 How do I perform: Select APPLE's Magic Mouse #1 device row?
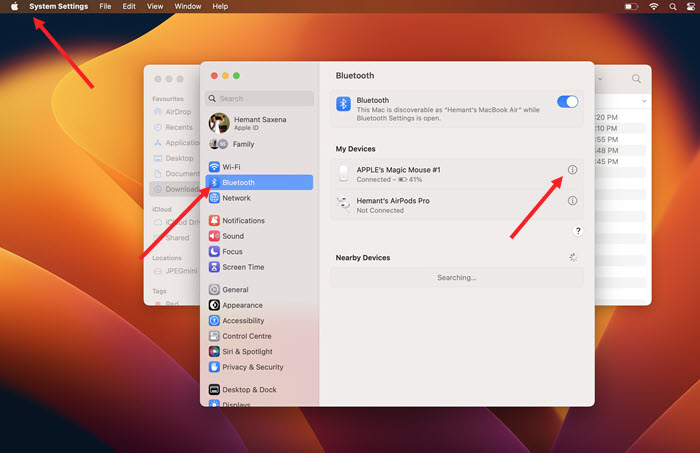pos(457,174)
